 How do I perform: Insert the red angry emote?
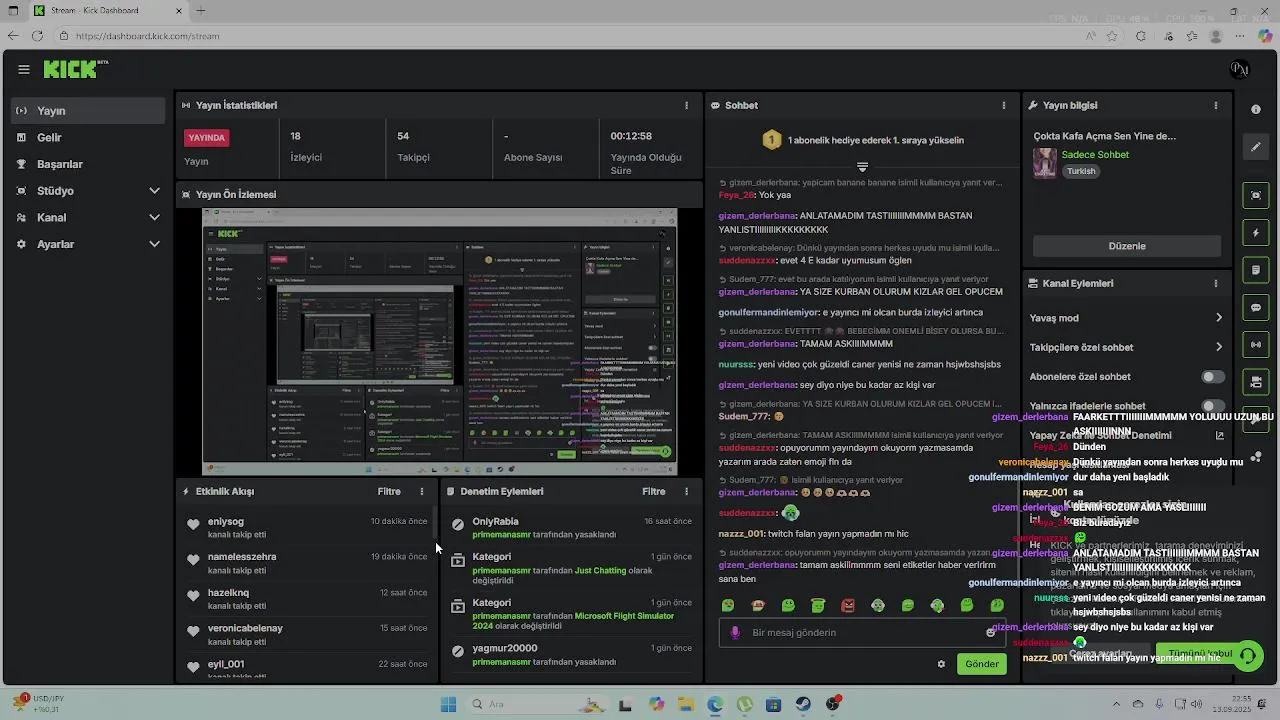848,605
